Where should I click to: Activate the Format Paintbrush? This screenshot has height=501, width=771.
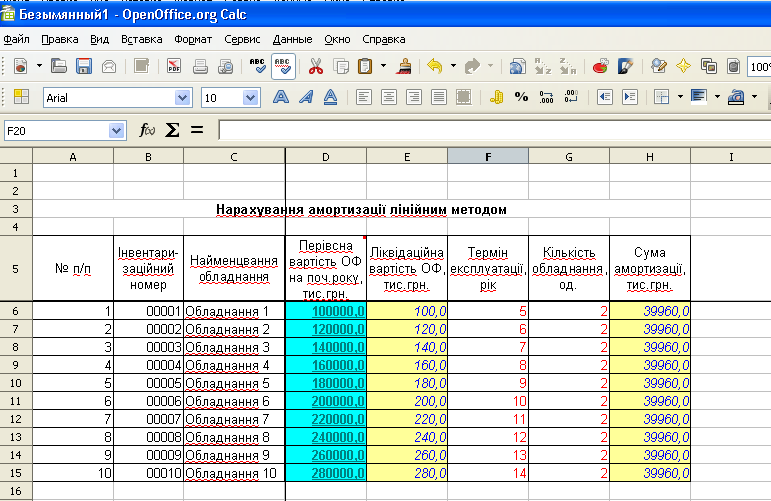tap(404, 66)
